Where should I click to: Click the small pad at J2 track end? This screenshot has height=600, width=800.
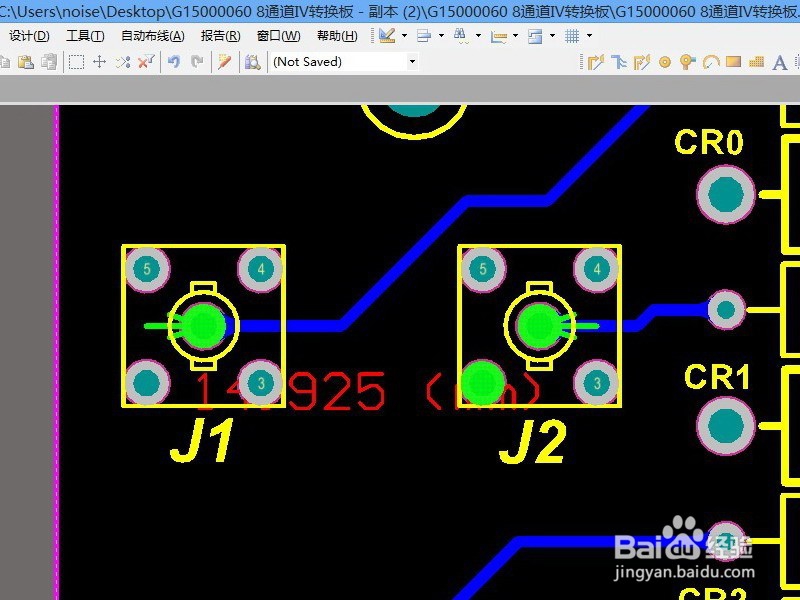tap(726, 310)
